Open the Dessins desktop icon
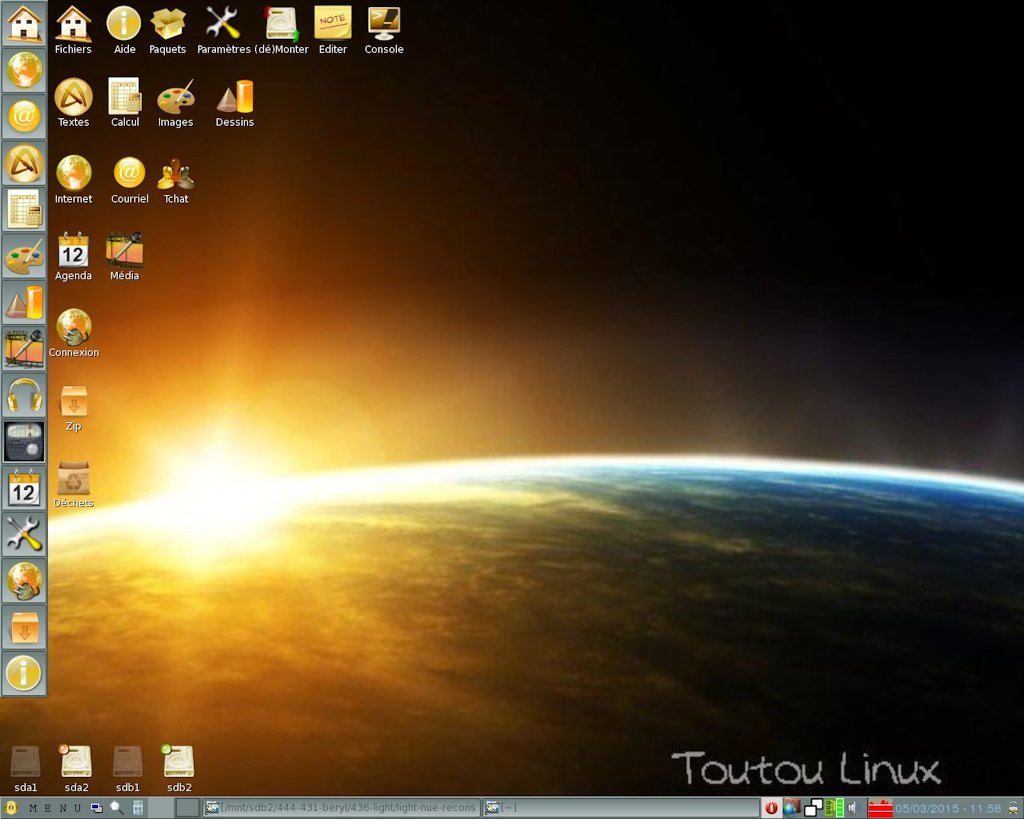Screen dimensions: 1024x819 tap(234, 103)
